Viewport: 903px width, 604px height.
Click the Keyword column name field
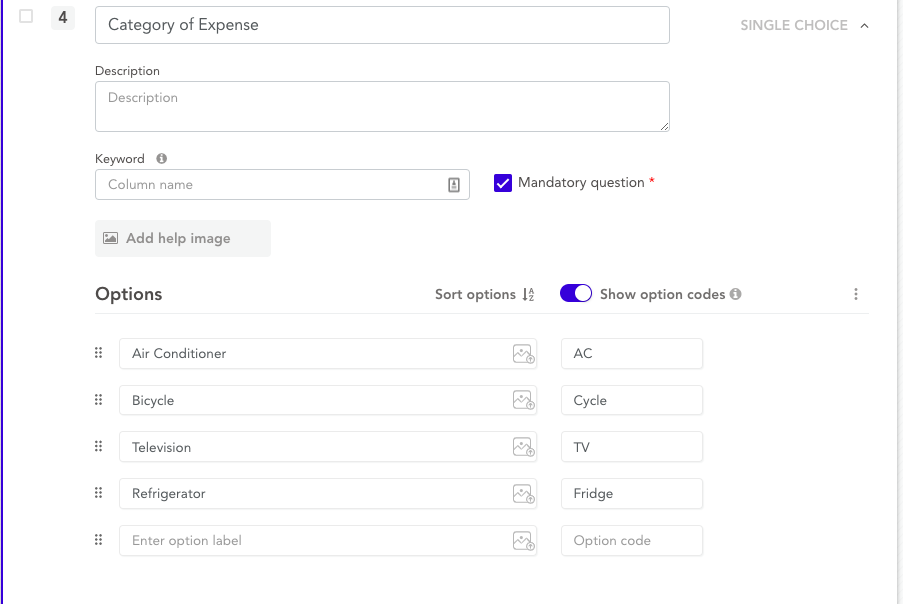tap(270, 185)
